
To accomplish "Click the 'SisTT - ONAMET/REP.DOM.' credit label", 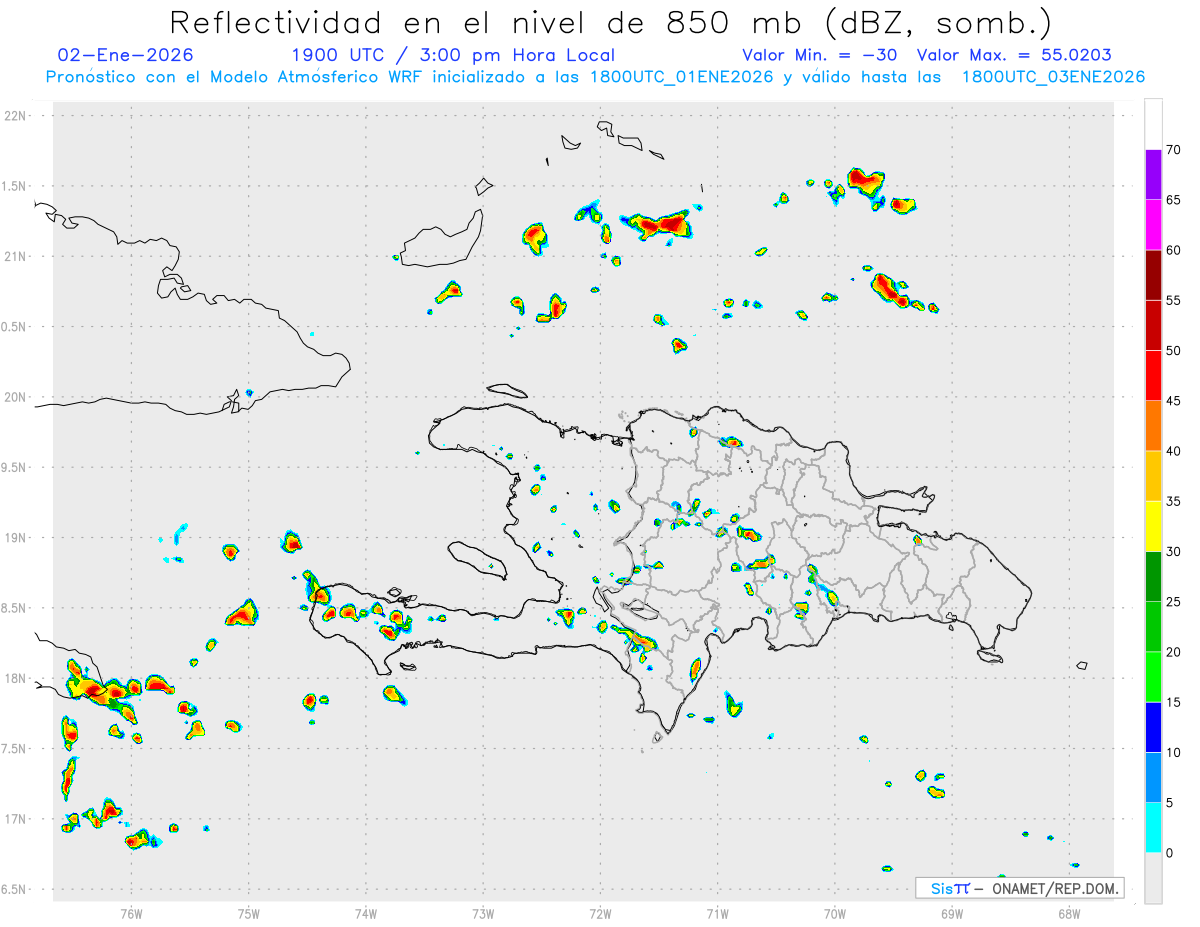I will (1019, 888).
